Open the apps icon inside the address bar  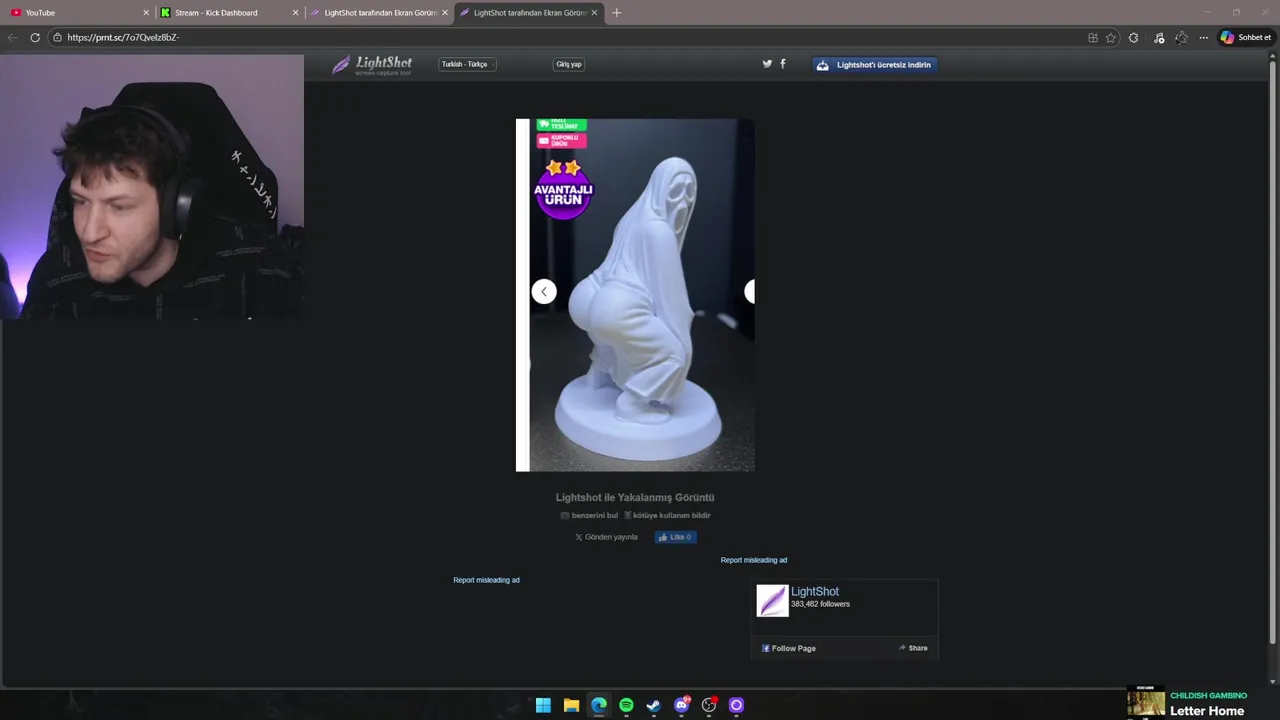(1092, 37)
